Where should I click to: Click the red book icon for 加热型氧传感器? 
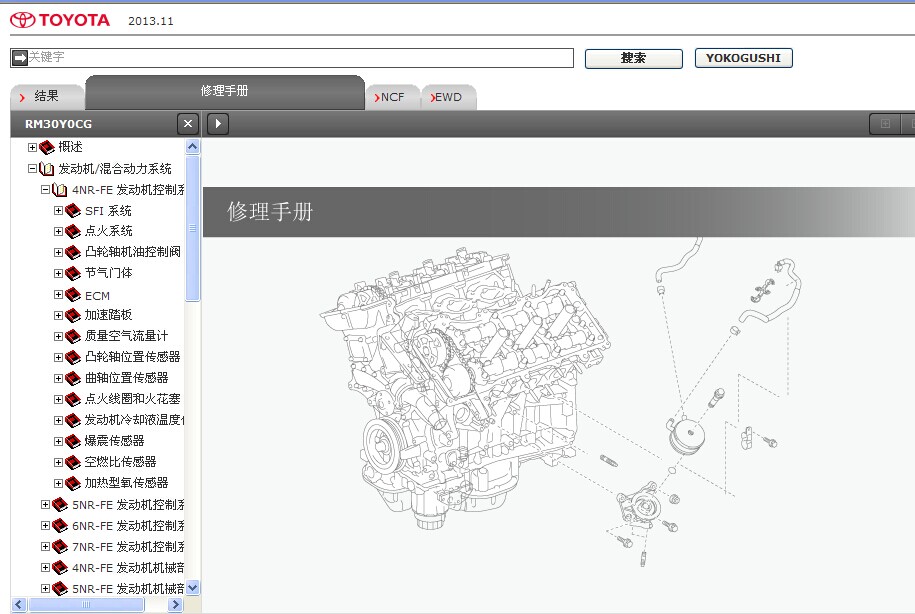point(72,484)
